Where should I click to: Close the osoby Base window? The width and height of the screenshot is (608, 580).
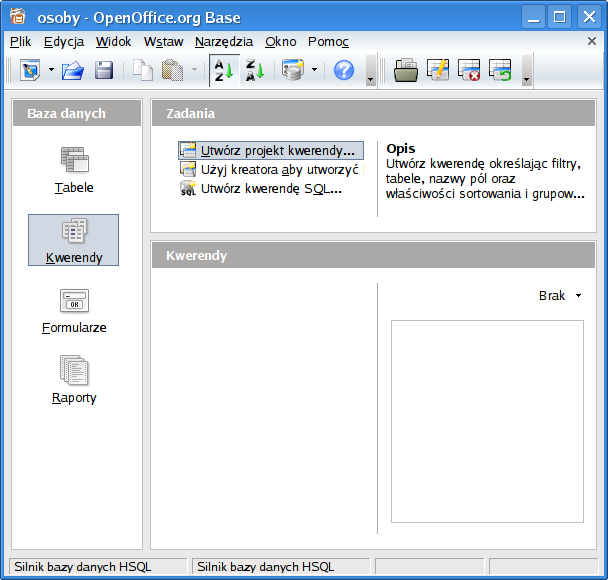click(x=589, y=17)
